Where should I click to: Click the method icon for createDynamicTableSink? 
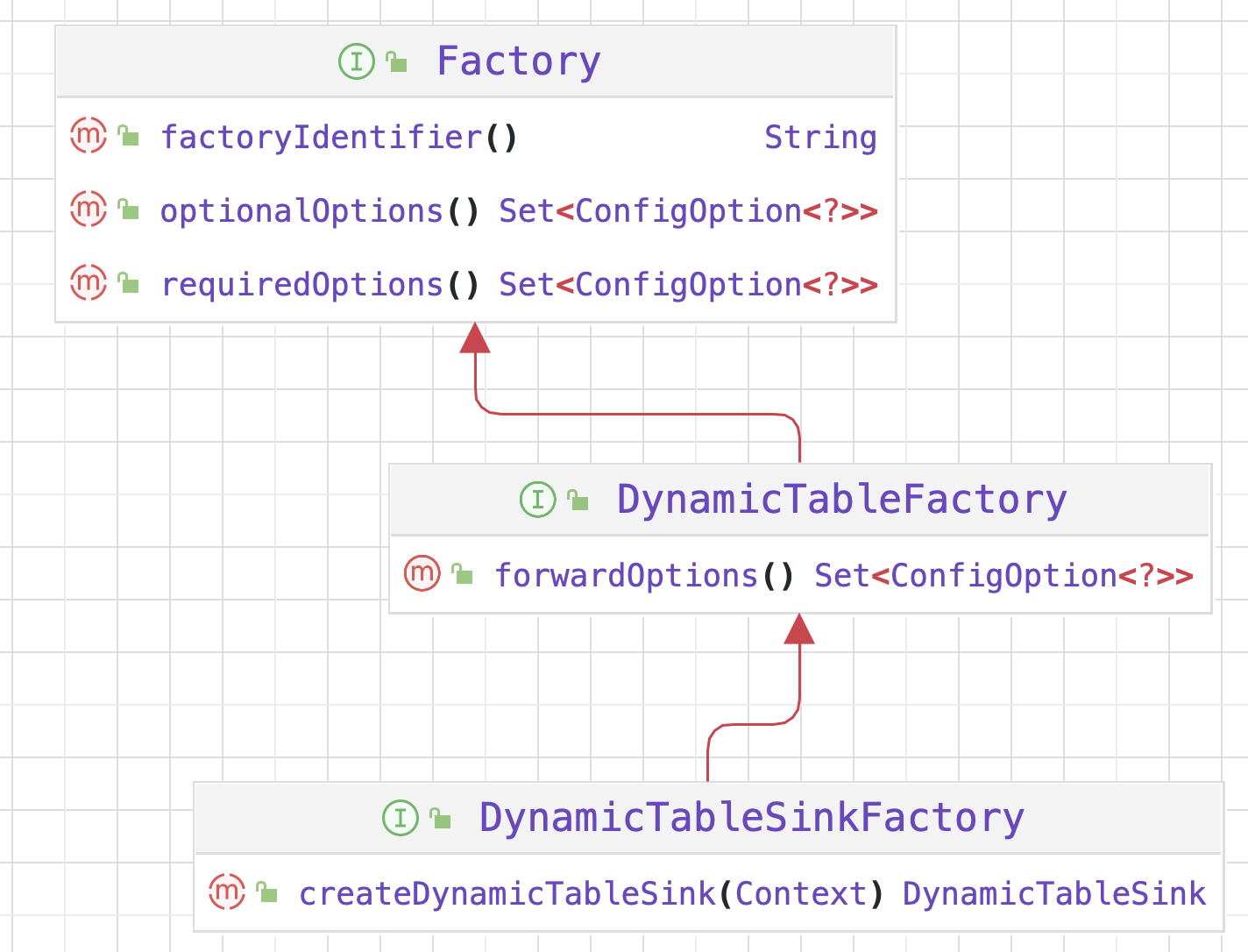coord(227,892)
